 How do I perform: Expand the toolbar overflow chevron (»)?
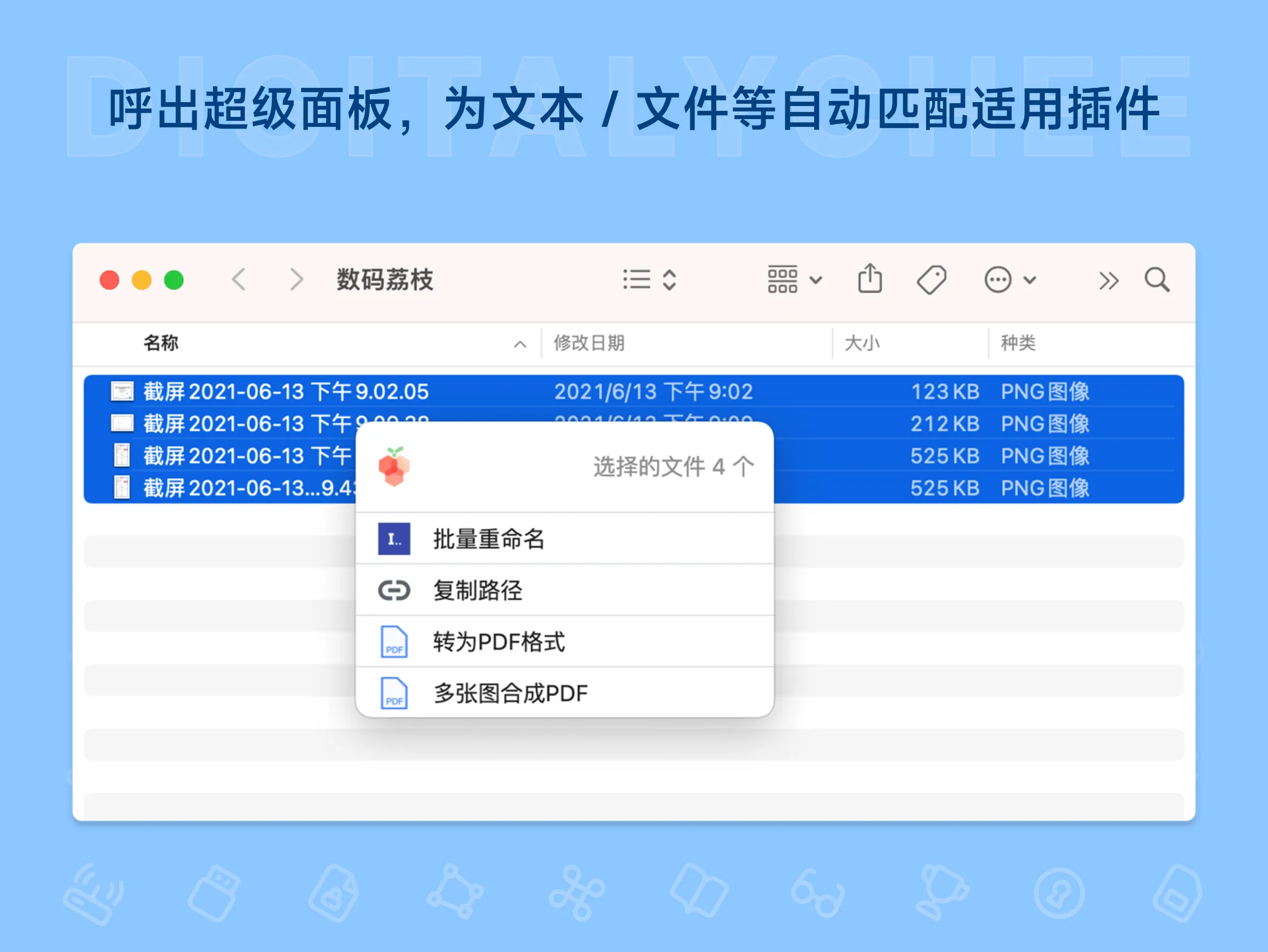pyautogui.click(x=1109, y=281)
